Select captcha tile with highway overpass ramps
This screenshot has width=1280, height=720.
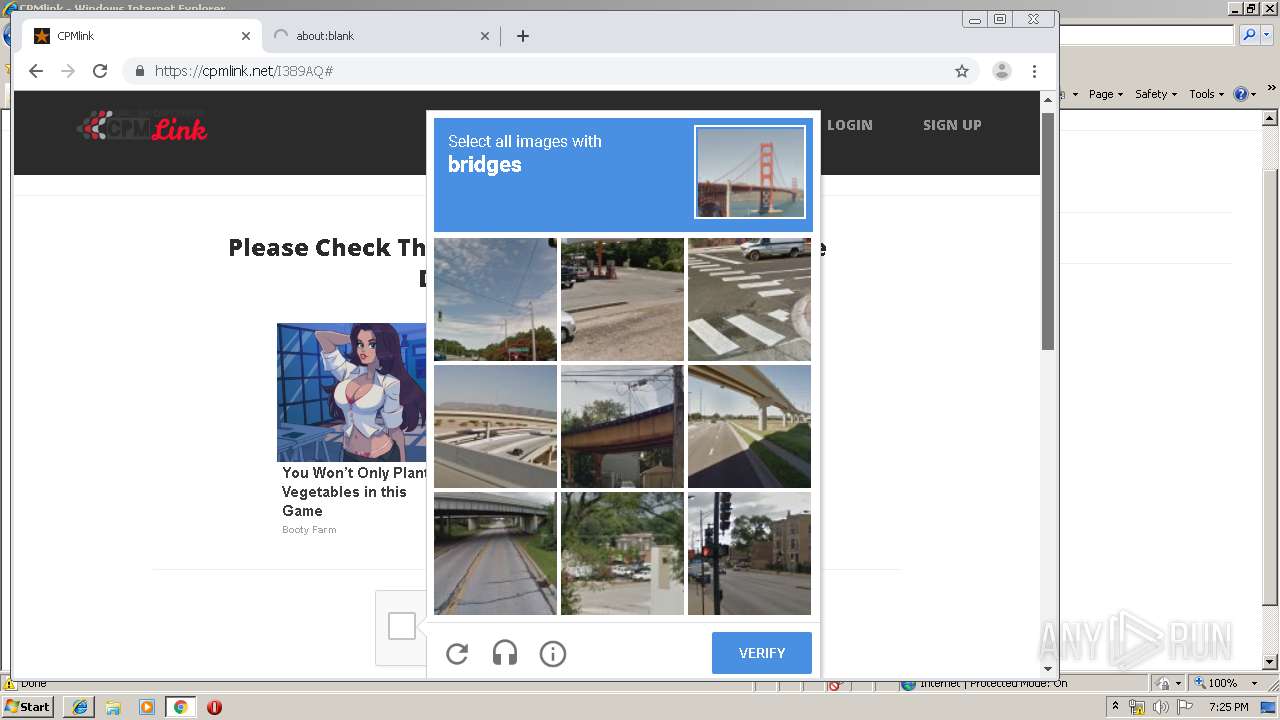[496, 426]
